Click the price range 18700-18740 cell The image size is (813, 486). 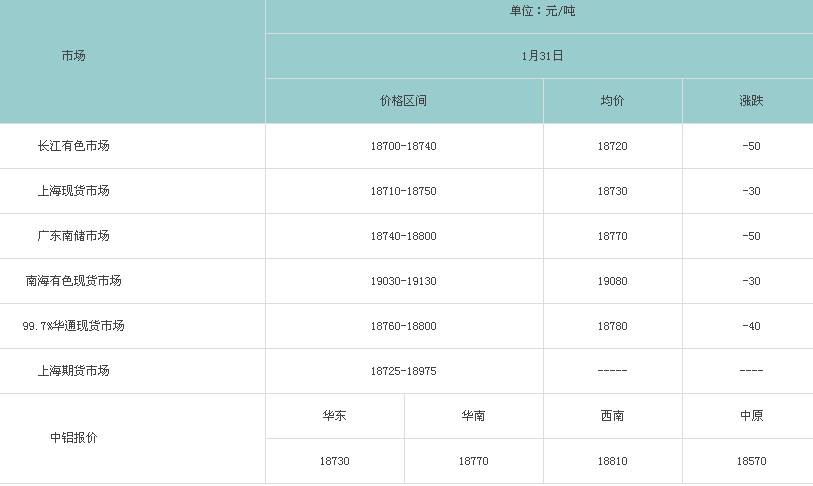[x=403, y=146]
